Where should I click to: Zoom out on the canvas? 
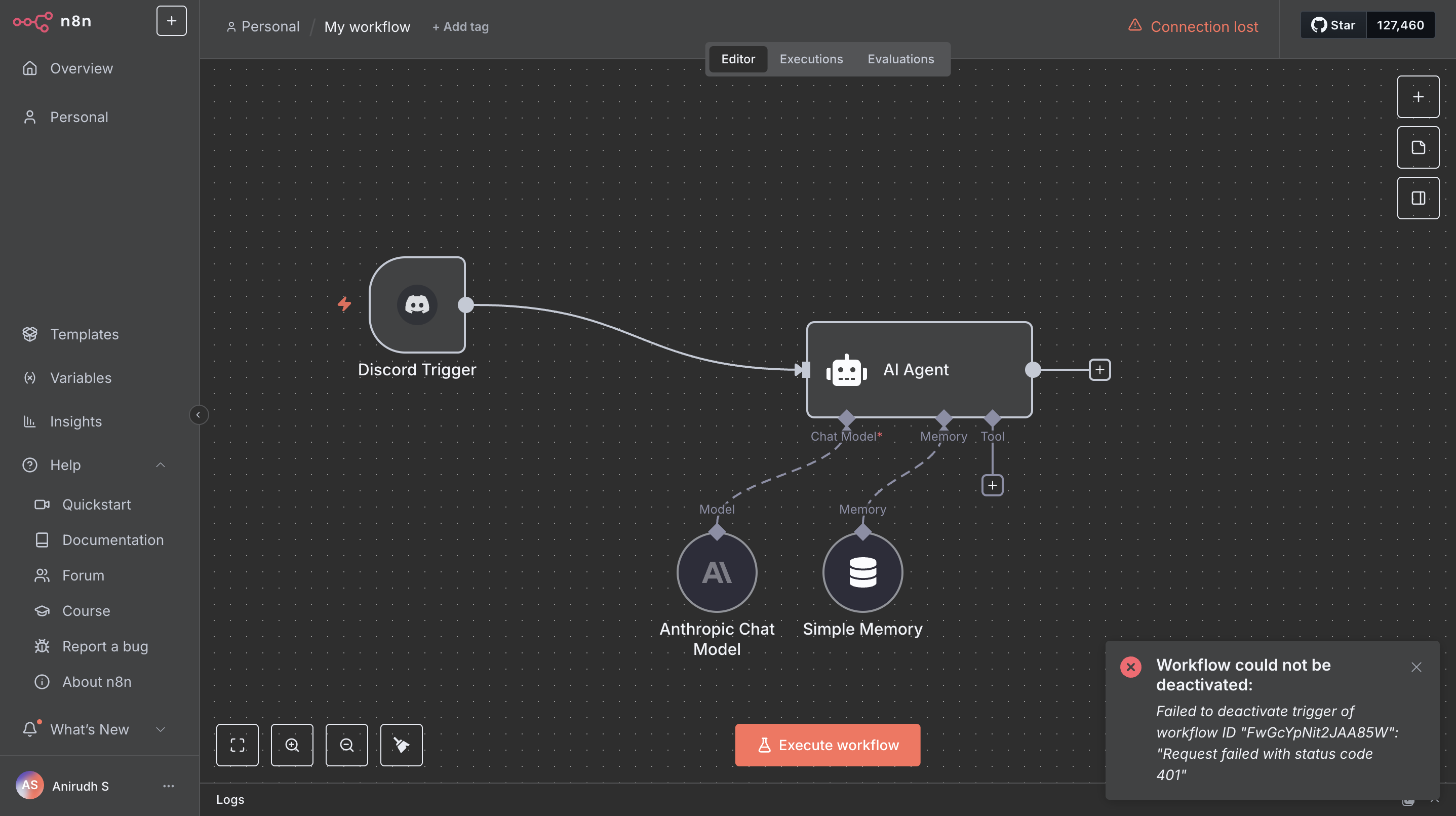click(x=346, y=745)
